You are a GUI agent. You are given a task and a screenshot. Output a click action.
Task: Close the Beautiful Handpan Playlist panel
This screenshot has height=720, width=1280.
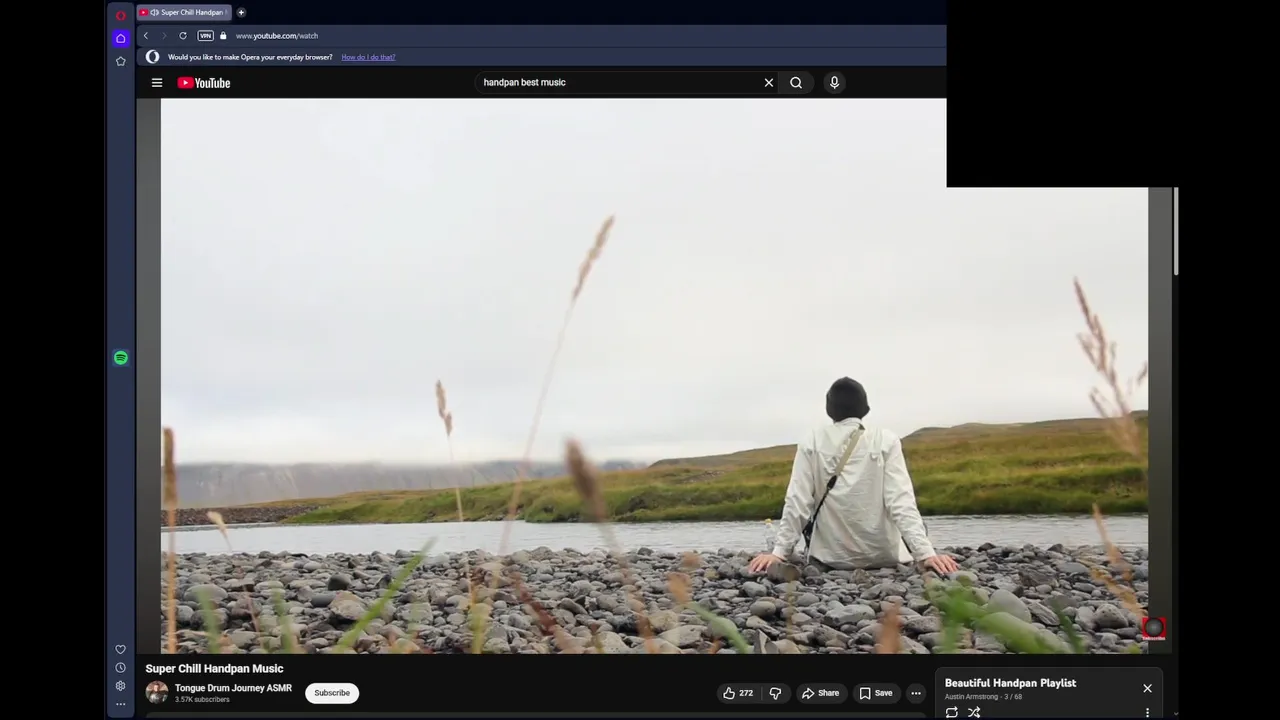point(1148,688)
